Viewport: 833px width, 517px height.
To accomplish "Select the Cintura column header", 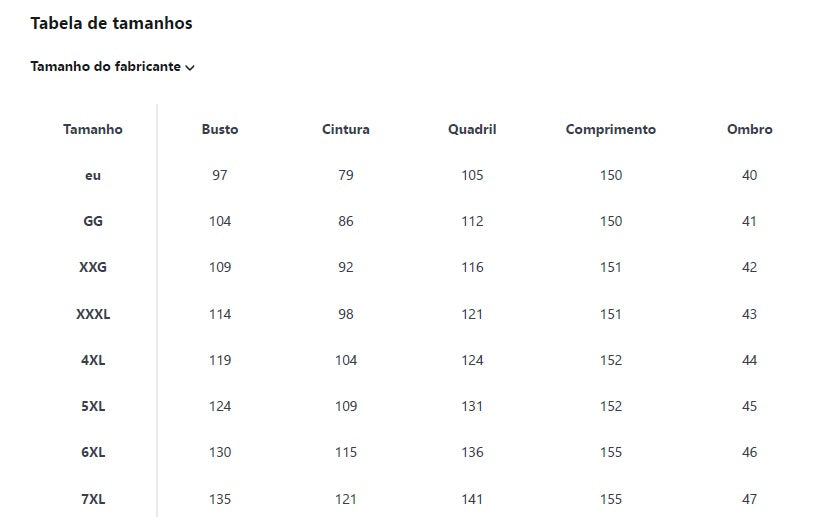I will 346,129.
